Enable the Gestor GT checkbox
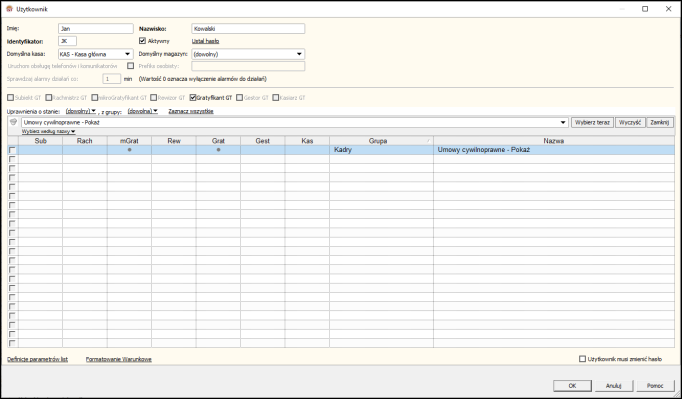This screenshot has height=399, width=682. [x=239, y=97]
